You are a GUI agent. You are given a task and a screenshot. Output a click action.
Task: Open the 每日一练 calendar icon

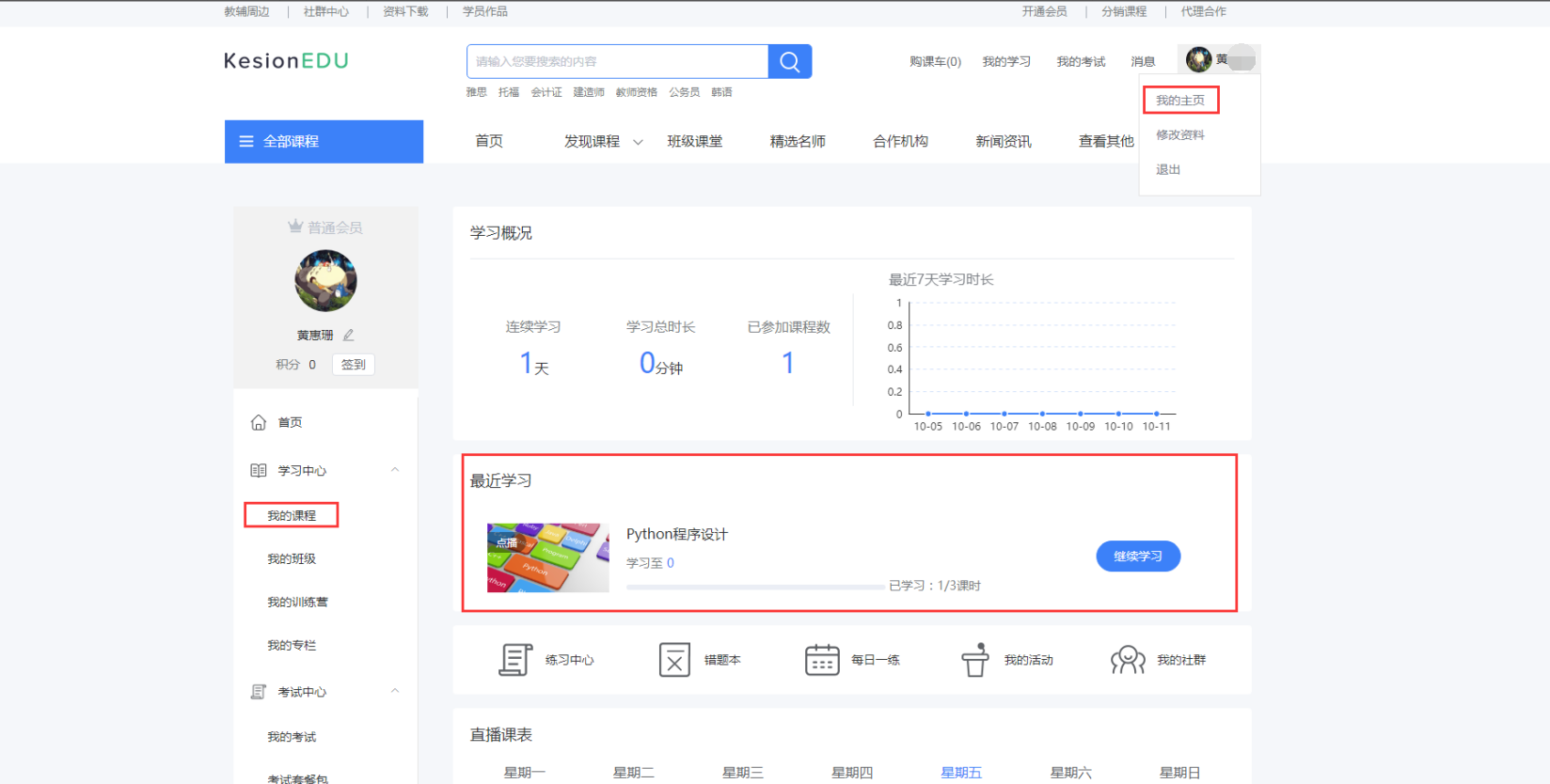(x=822, y=660)
